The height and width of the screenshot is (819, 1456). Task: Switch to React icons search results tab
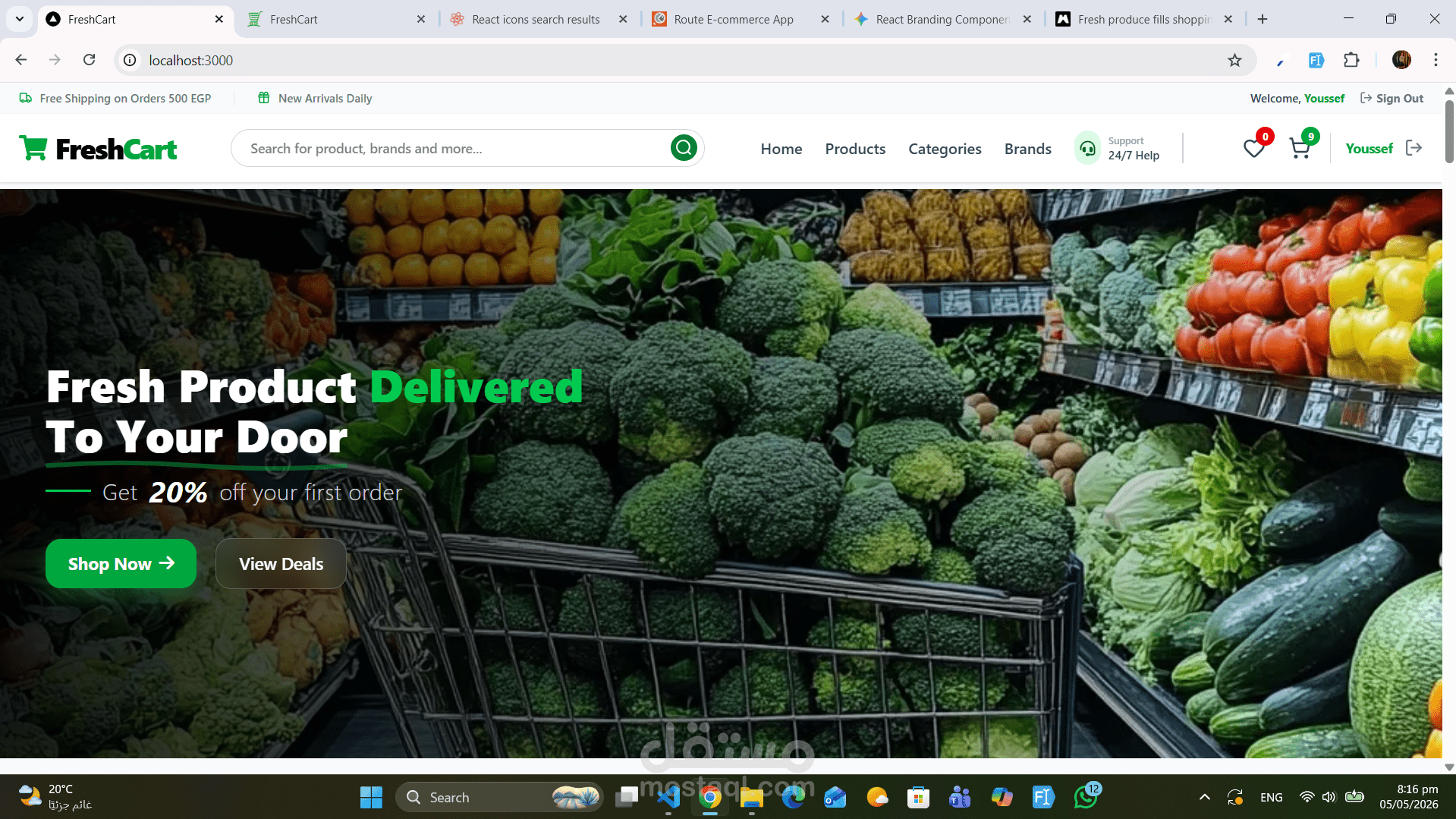coord(538,19)
